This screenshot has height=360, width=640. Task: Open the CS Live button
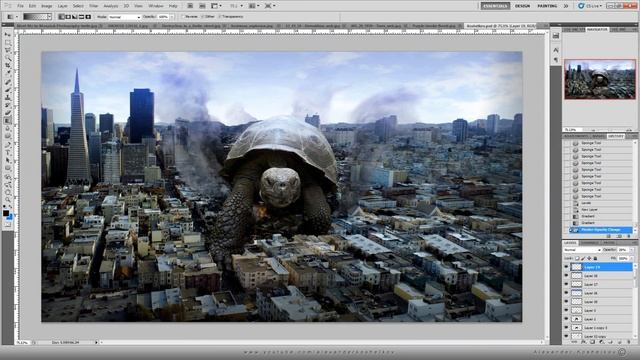tap(591, 6)
